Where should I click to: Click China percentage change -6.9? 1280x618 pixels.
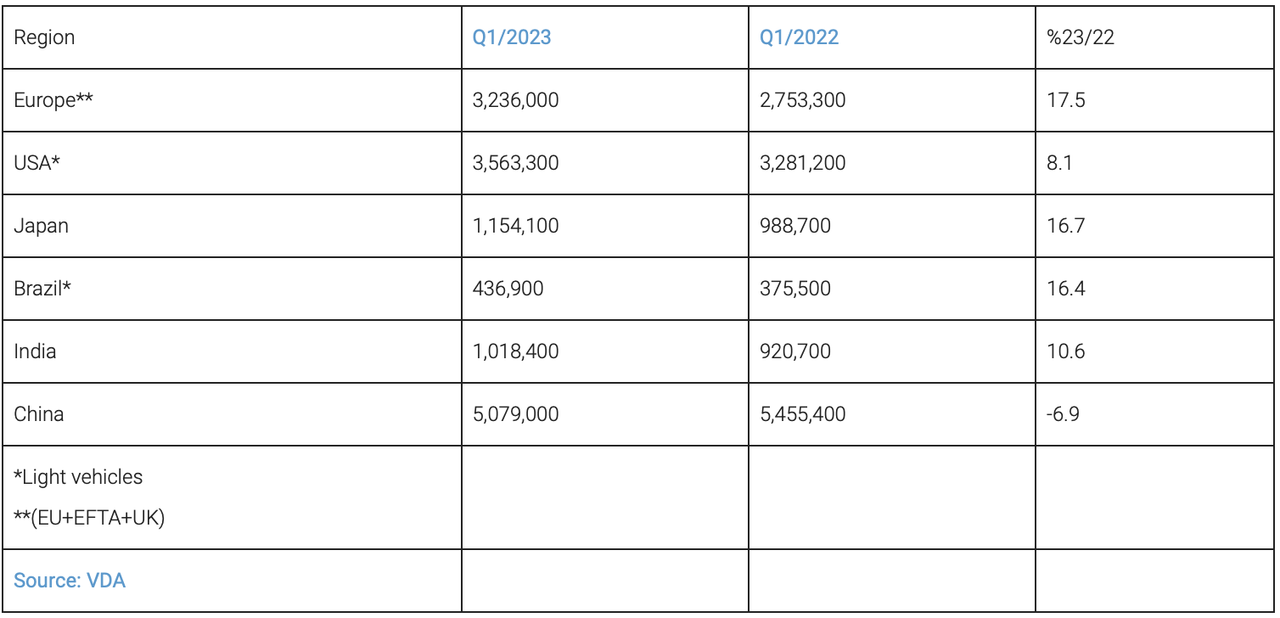click(1063, 413)
